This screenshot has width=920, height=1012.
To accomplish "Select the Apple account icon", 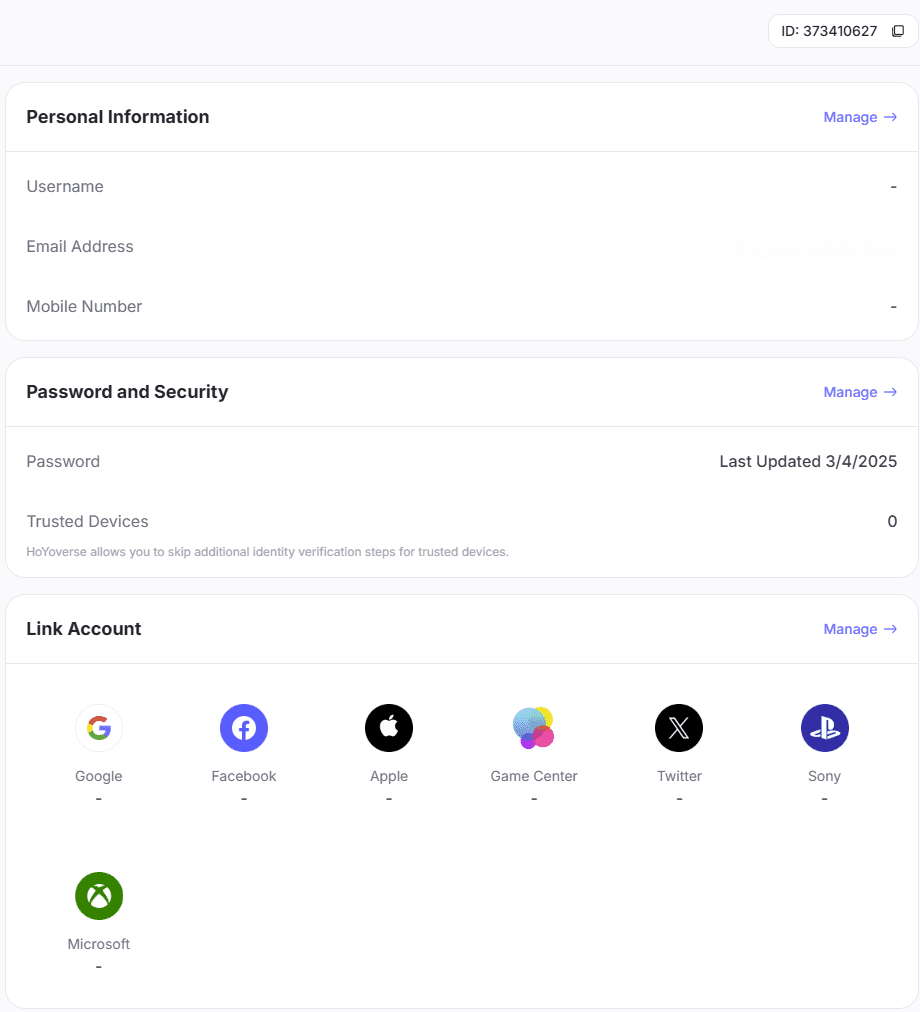I will coord(389,728).
